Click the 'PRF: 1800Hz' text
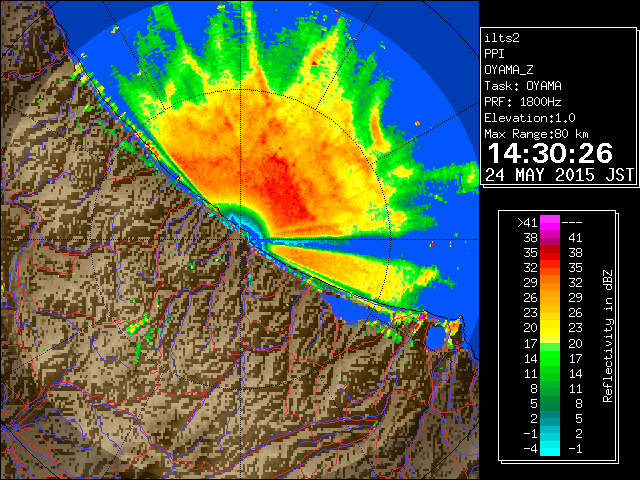Image resolution: width=640 pixels, height=480 pixels. (x=523, y=102)
